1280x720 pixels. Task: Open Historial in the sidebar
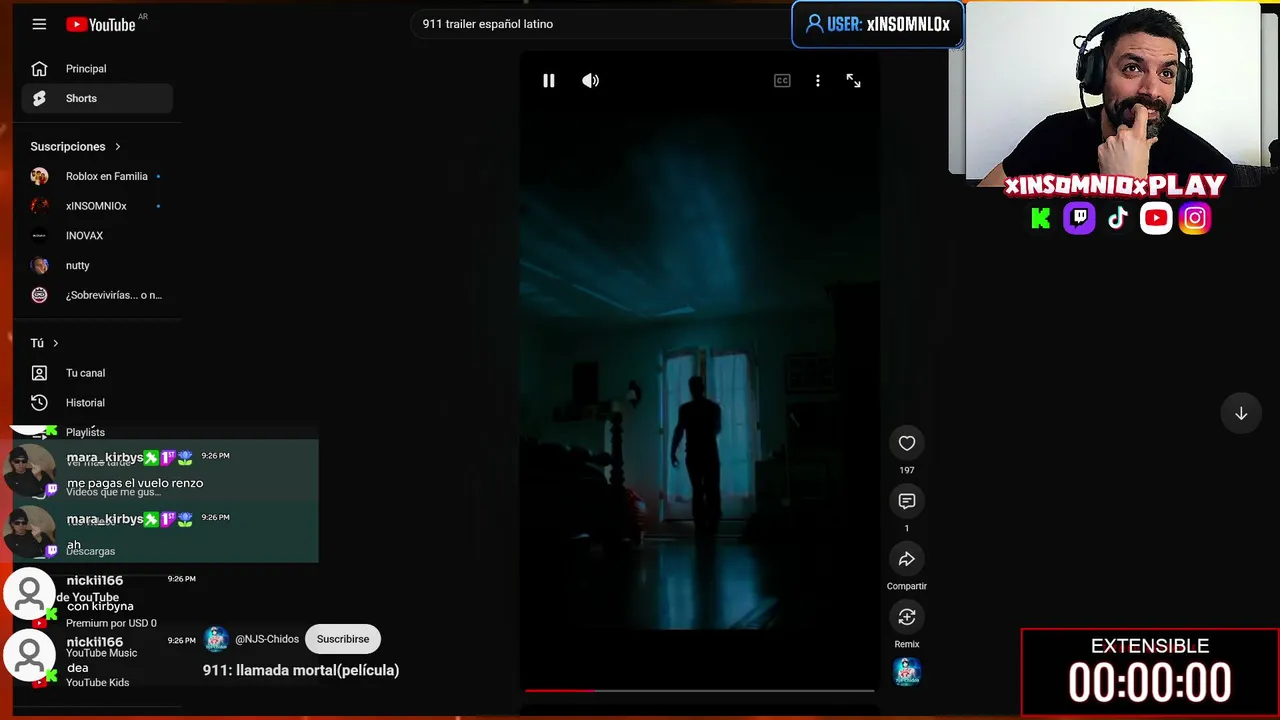(x=97, y=403)
